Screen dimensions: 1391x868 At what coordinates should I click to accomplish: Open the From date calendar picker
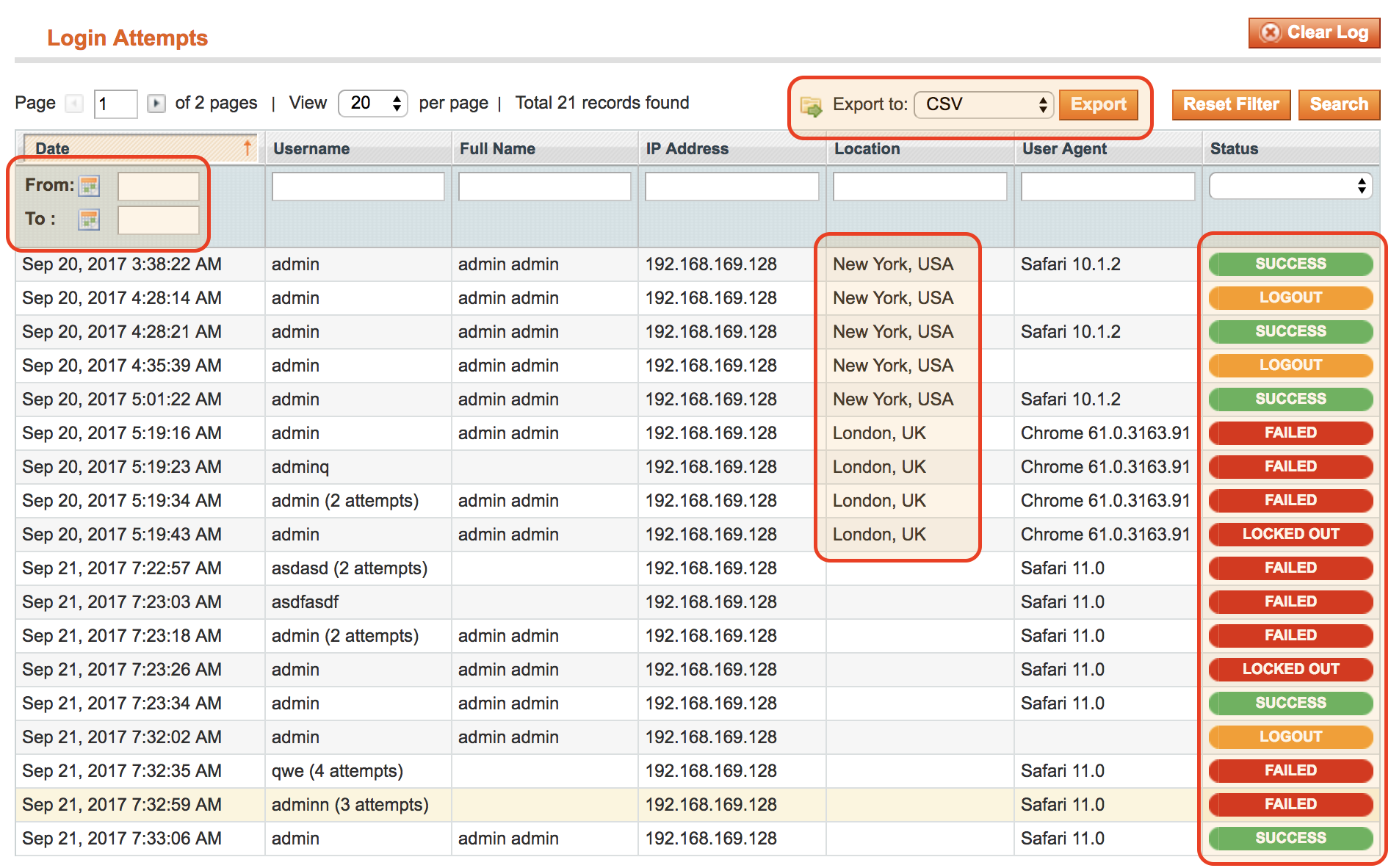coord(89,186)
